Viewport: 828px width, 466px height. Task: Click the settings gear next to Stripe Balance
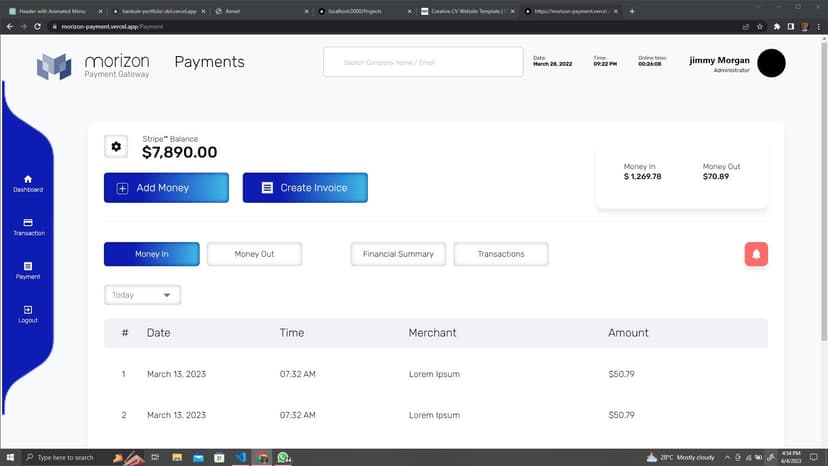coord(116,147)
